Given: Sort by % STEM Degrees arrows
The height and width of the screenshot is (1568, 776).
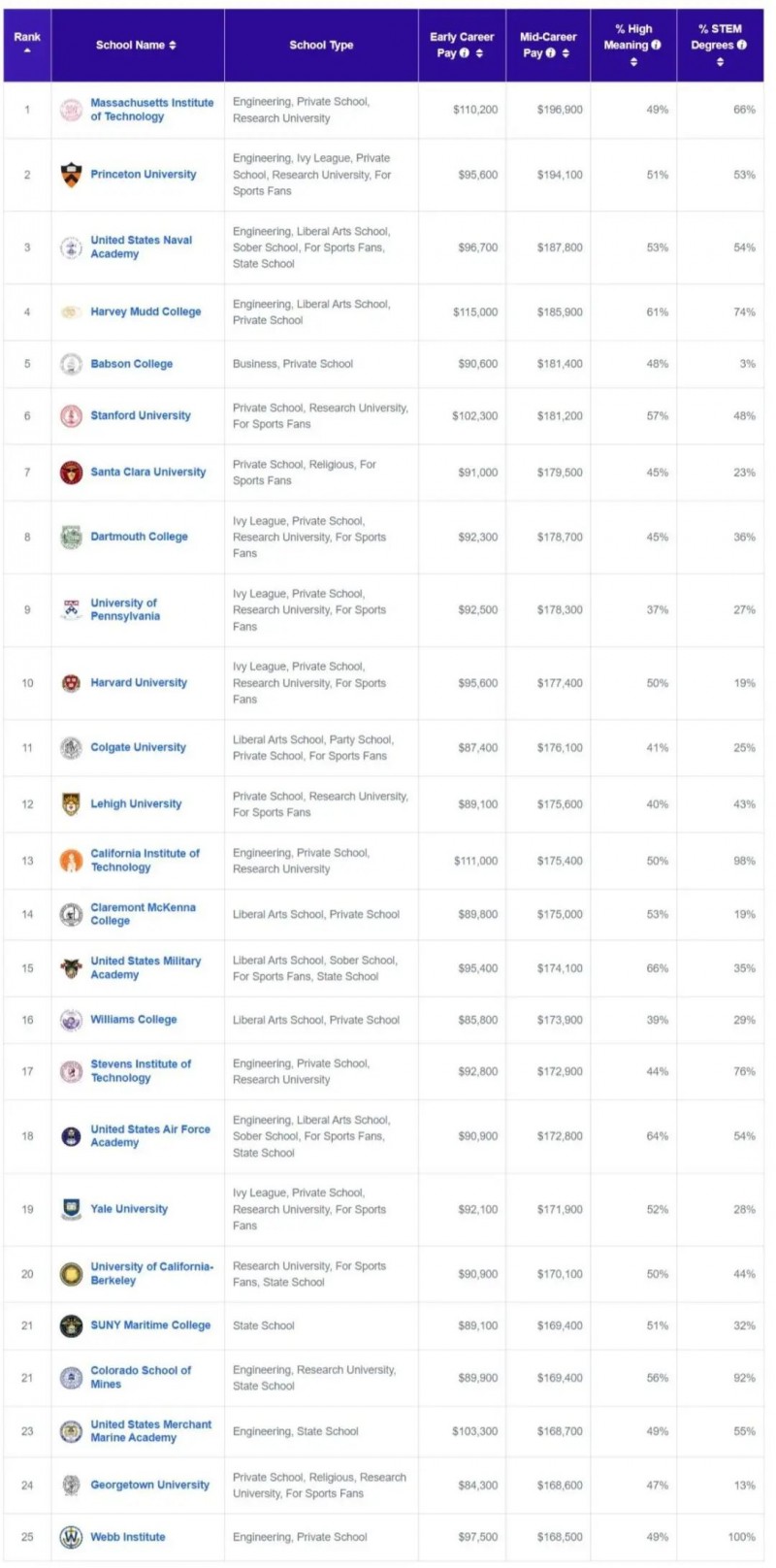Looking at the screenshot, I should (720, 62).
